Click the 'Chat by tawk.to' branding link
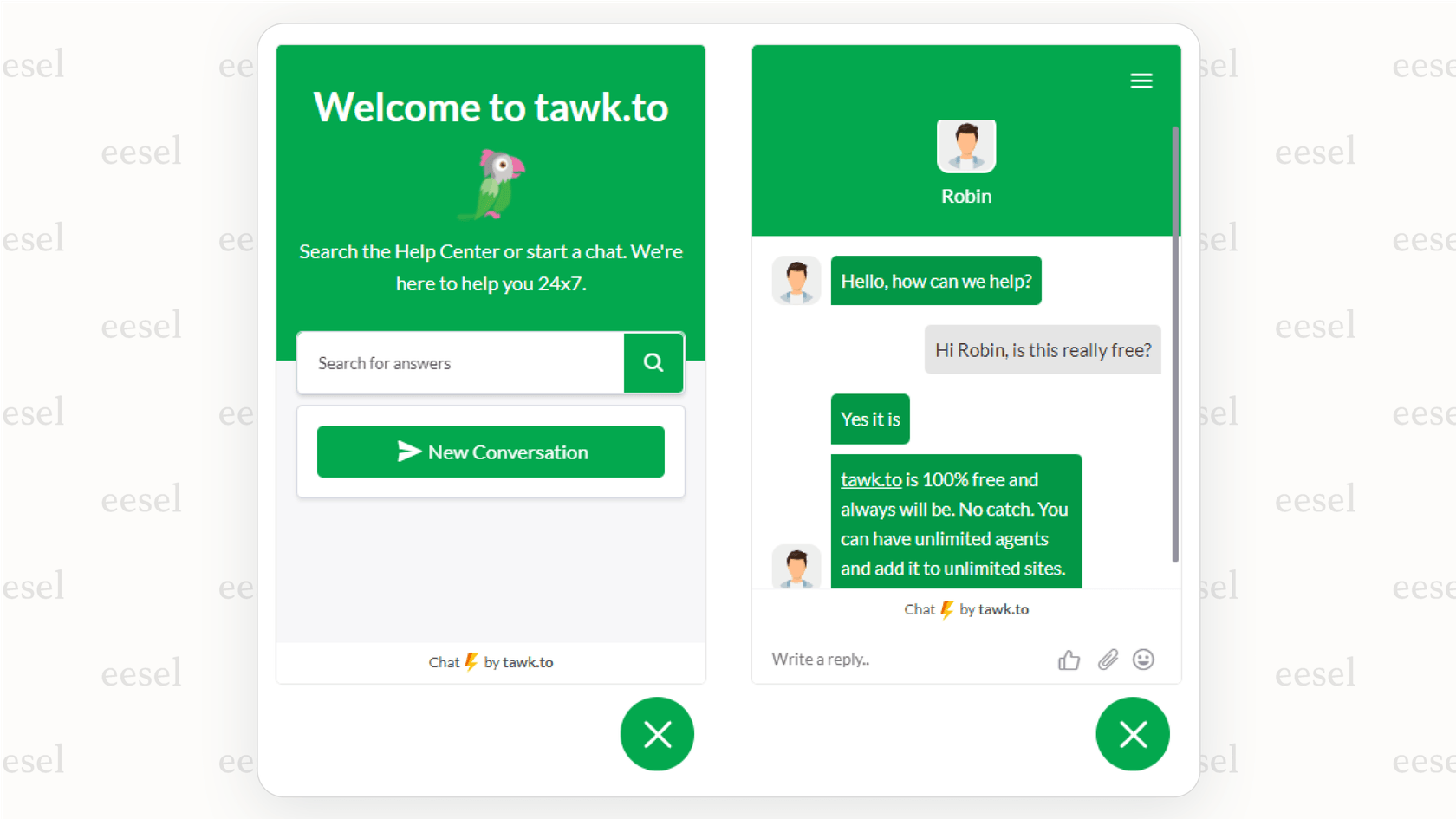 [x=491, y=661]
